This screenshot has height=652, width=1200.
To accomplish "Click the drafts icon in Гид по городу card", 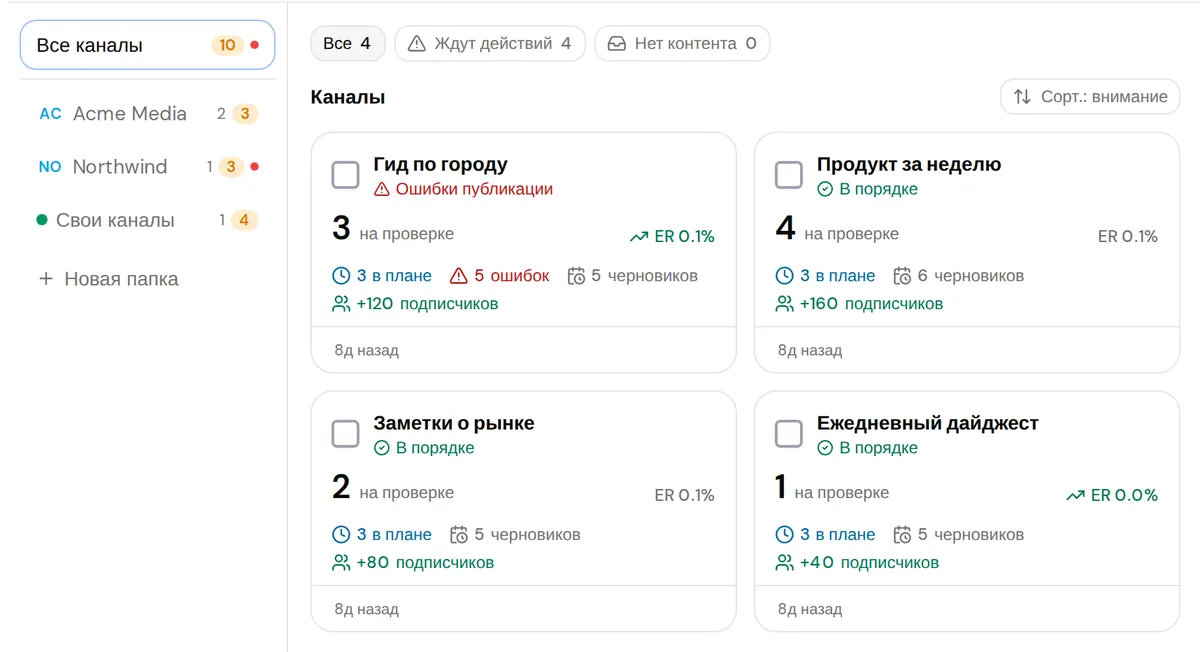I will coord(576,276).
